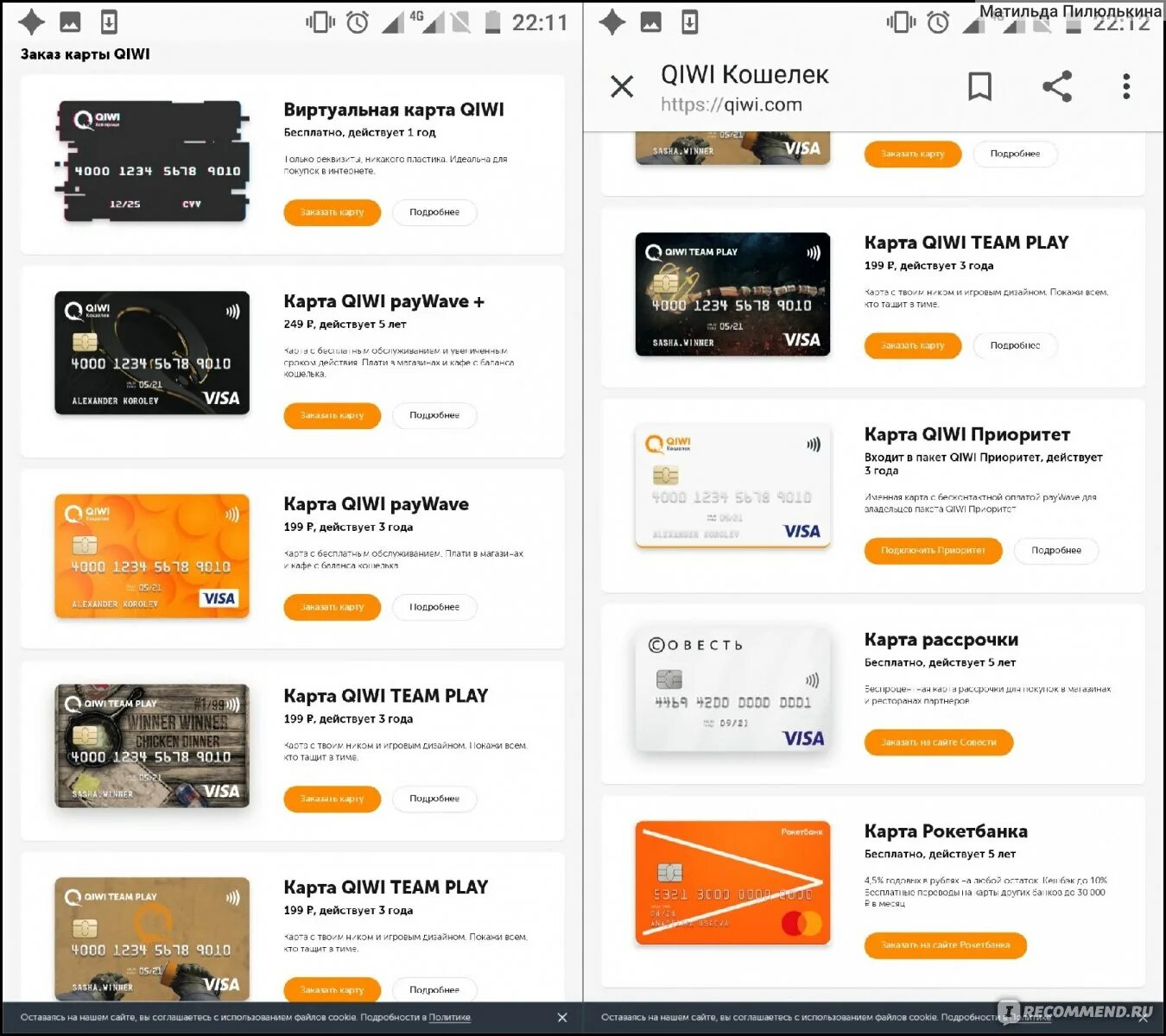This screenshot has height=1036, width=1166.
Task: Tap the Карта QIWI payWave + title
Action: point(384,301)
